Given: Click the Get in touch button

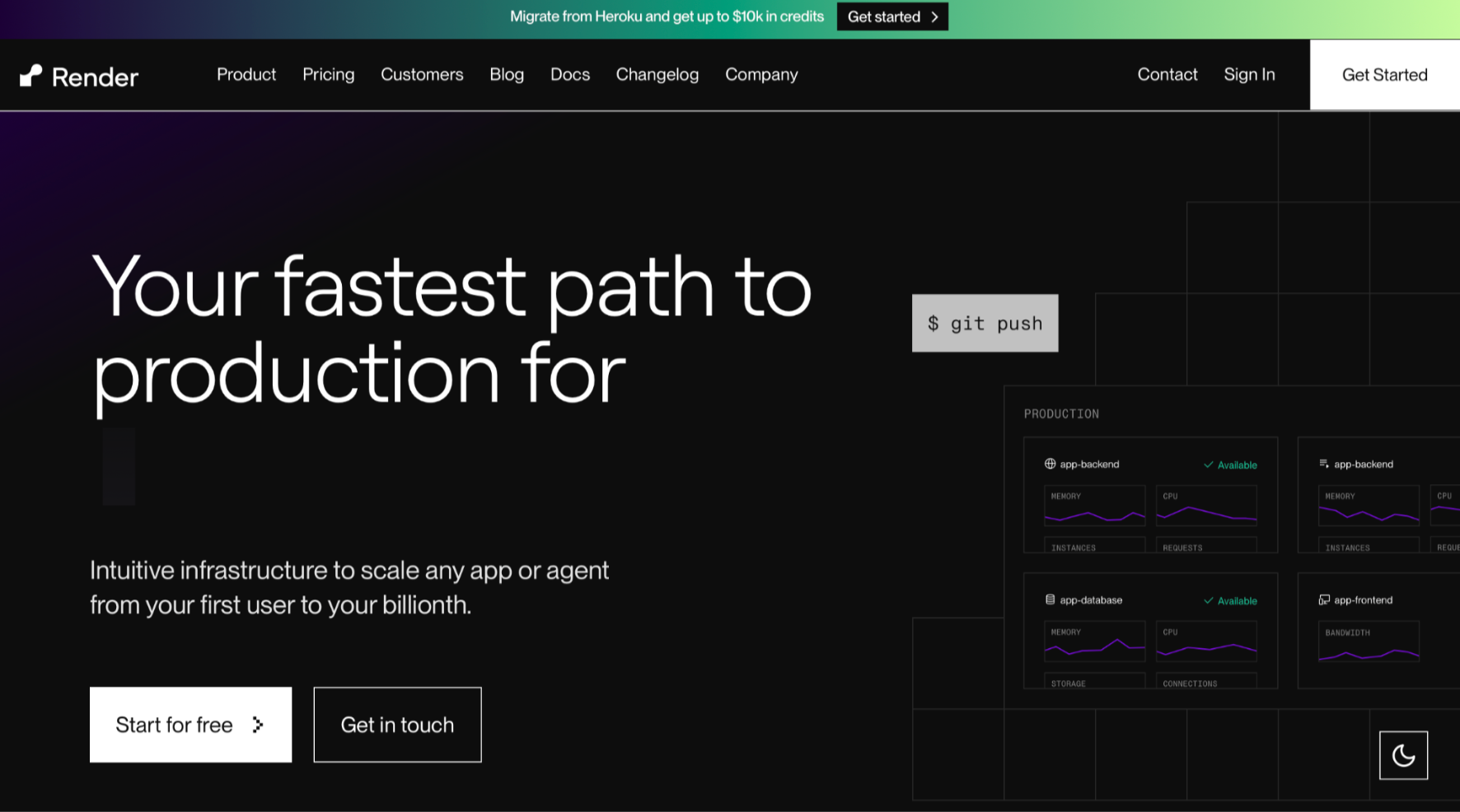Looking at the screenshot, I should tap(397, 725).
